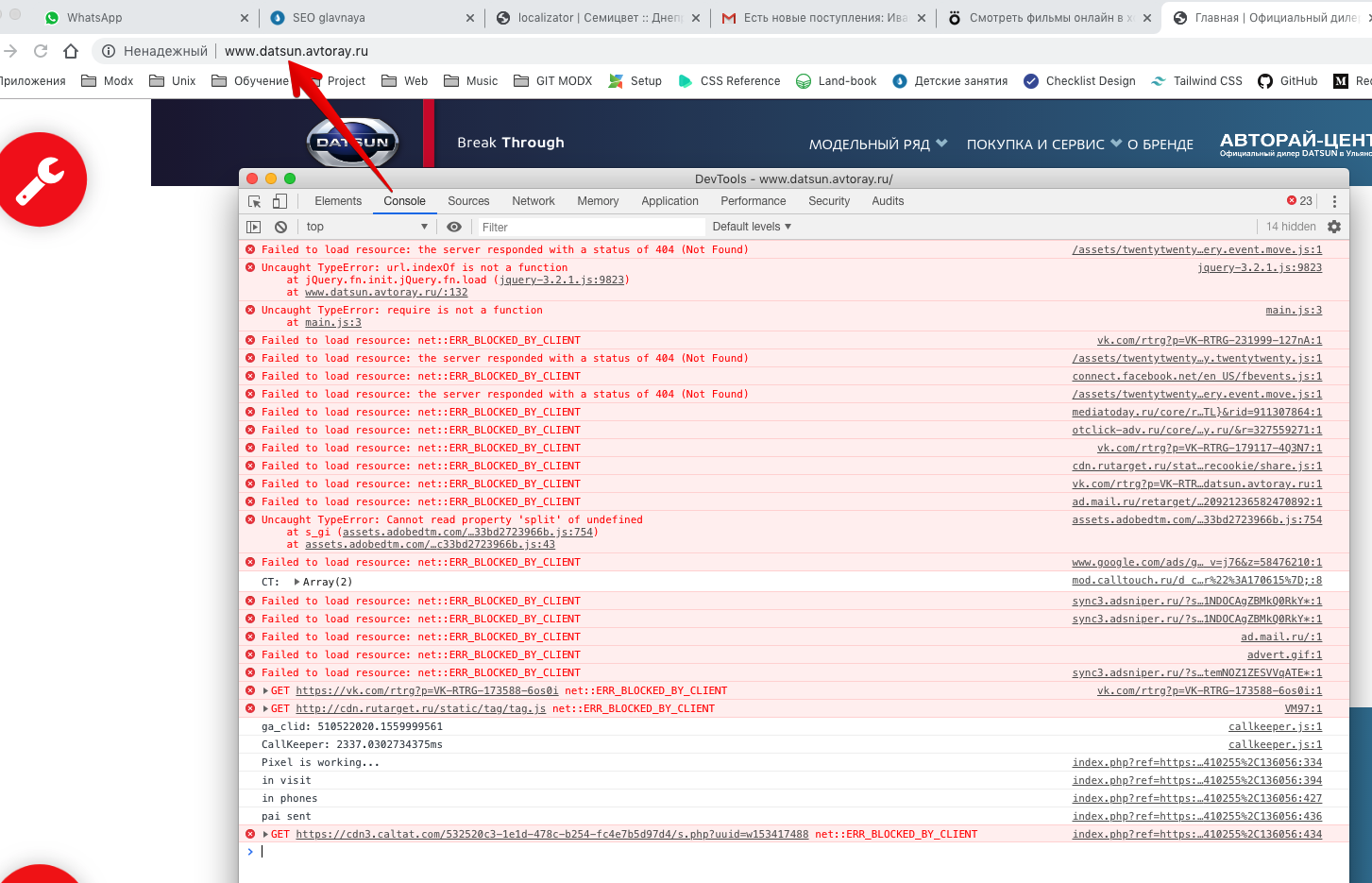
Task: Open the mod.calltouch.ru source link
Action: tap(1197, 581)
